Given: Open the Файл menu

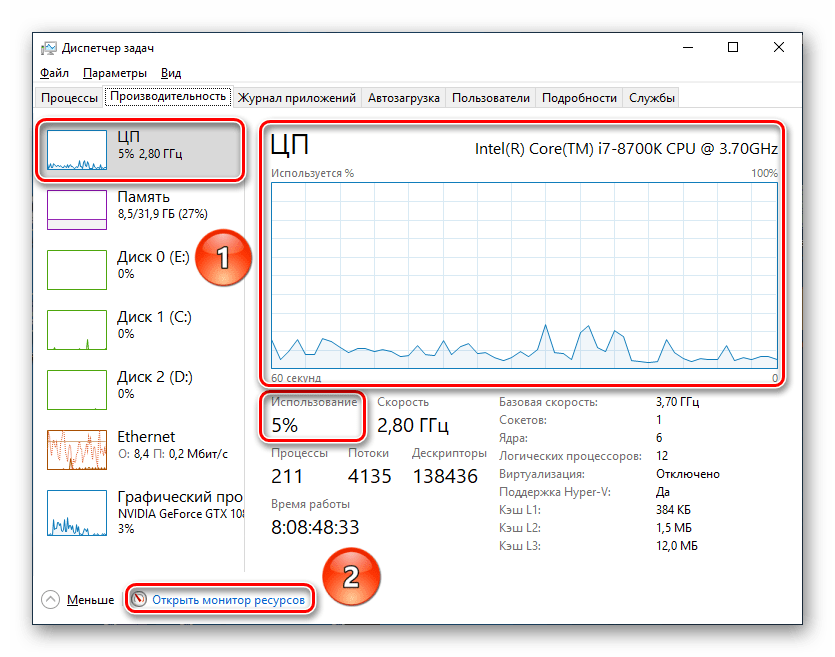Looking at the screenshot, I should click(54, 73).
